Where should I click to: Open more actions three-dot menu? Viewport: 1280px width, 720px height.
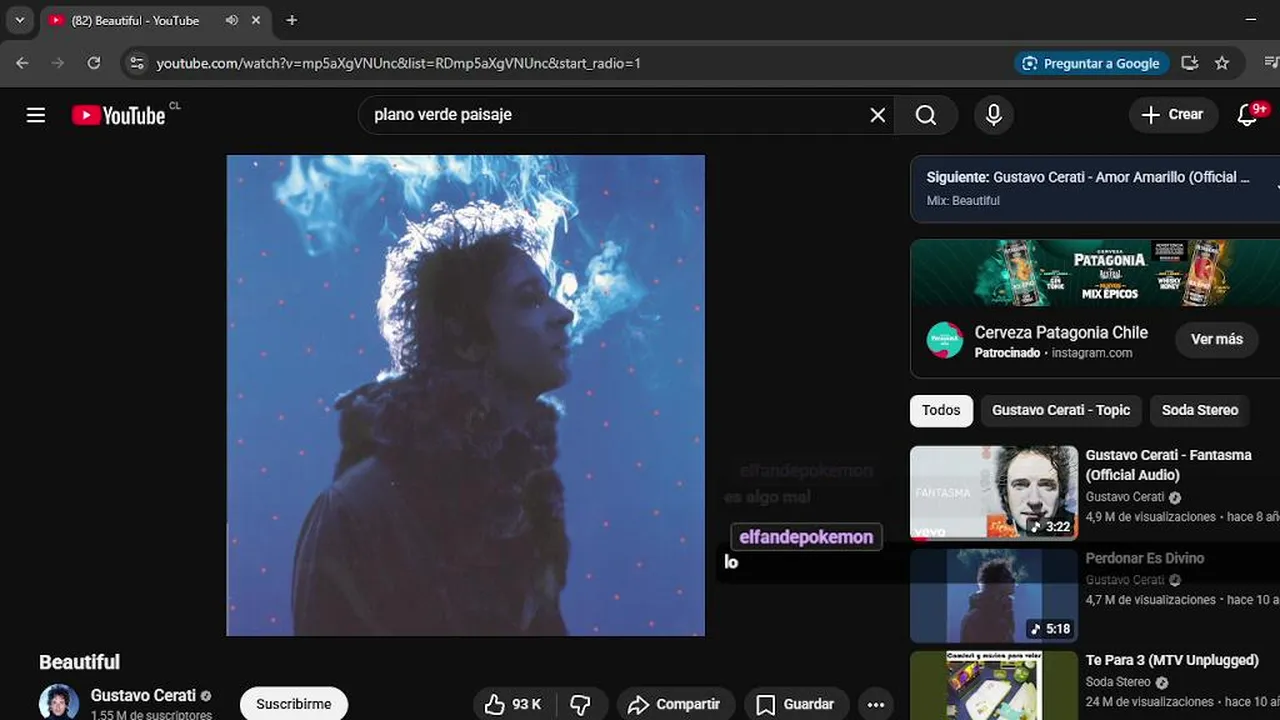pyautogui.click(x=876, y=704)
